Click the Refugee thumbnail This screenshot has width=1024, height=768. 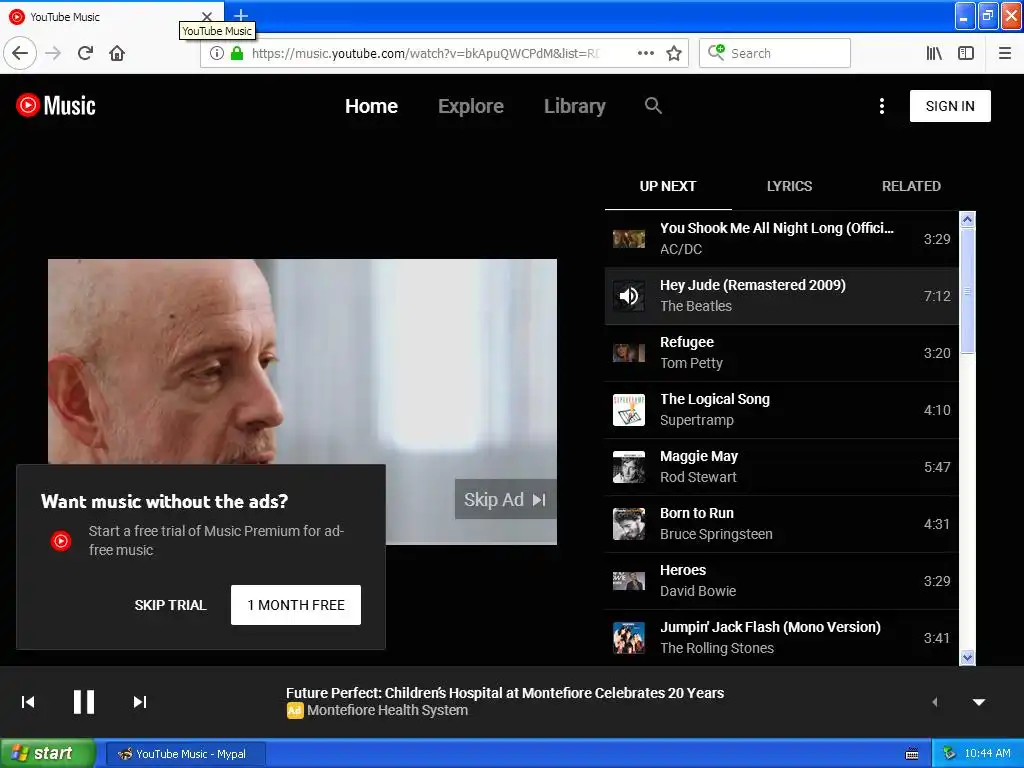(629, 353)
